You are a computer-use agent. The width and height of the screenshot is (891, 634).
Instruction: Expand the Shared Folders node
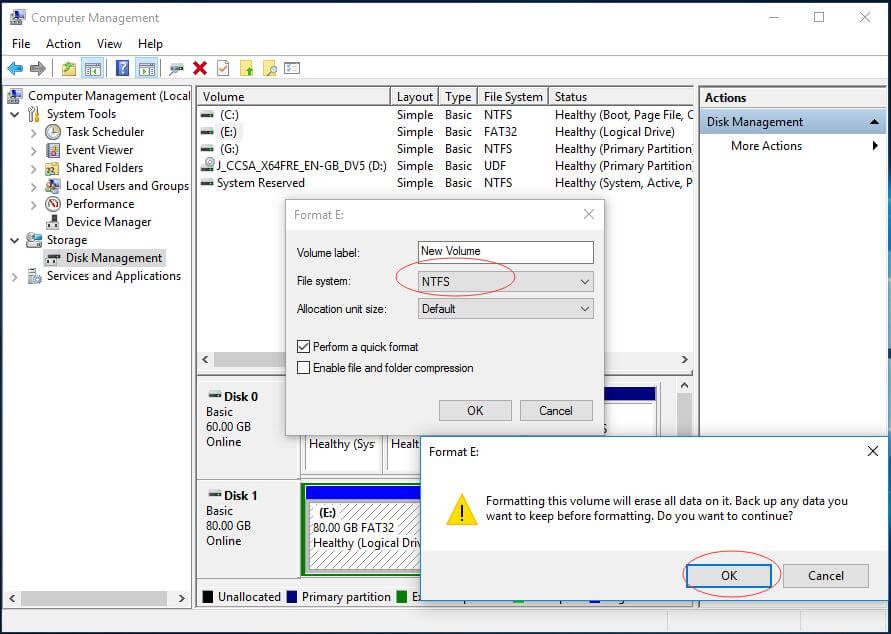(x=34, y=169)
